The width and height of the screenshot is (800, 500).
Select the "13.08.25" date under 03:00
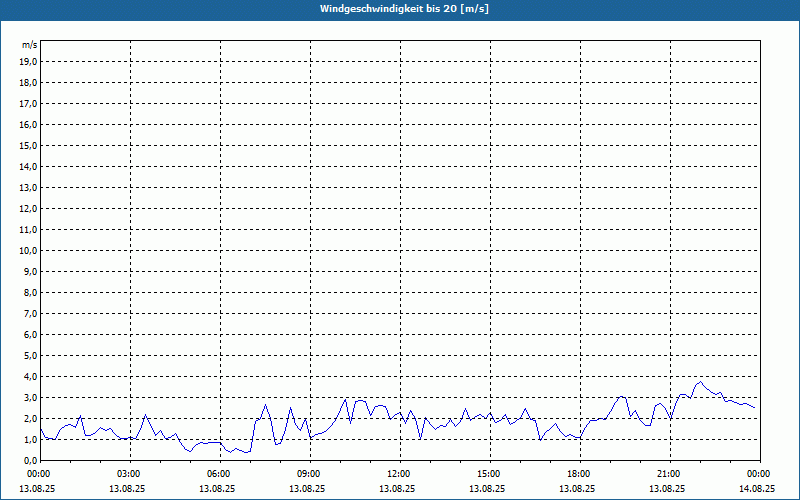pos(127,488)
